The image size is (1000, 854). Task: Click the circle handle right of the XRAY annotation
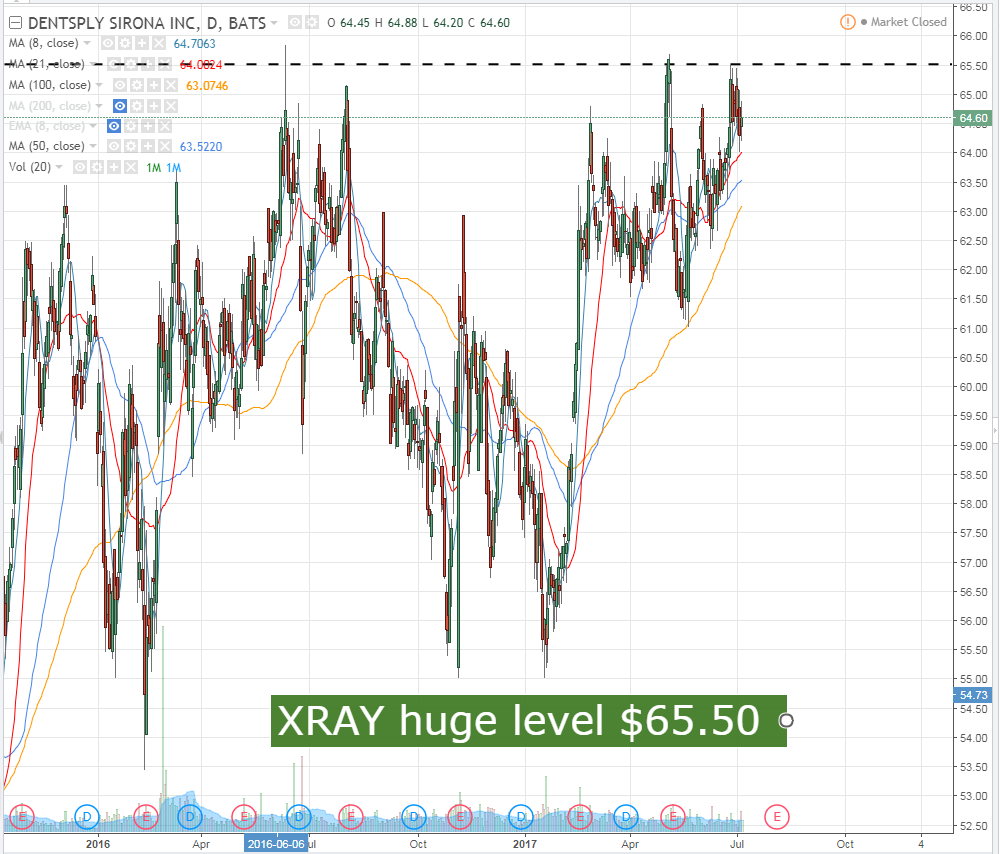786,721
